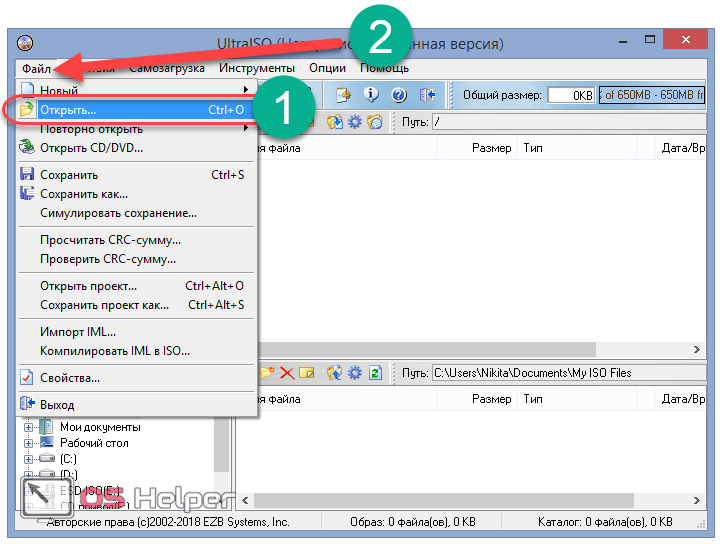Click the image properties toolbar icon

pos(344,95)
